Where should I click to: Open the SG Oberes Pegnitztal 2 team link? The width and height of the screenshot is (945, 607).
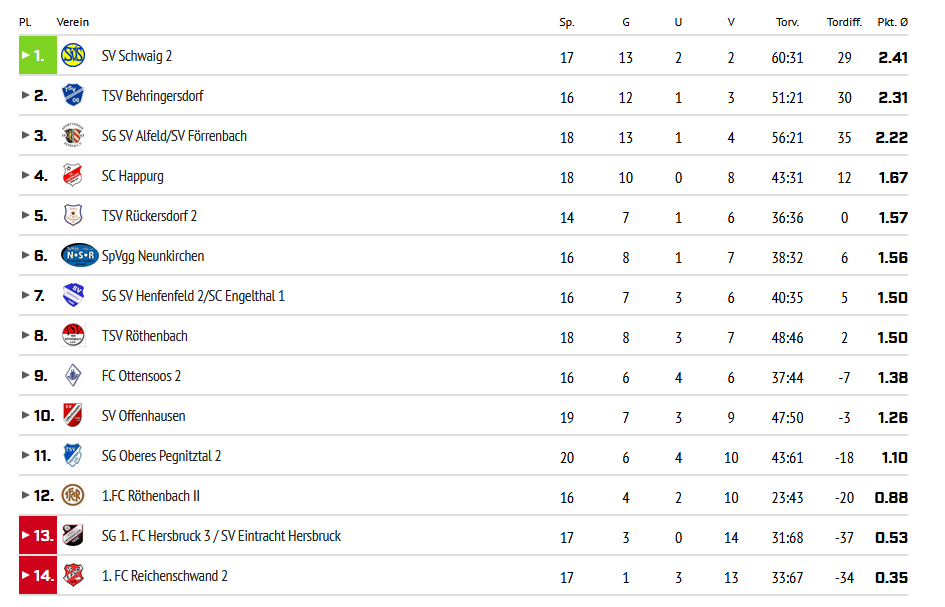162,456
